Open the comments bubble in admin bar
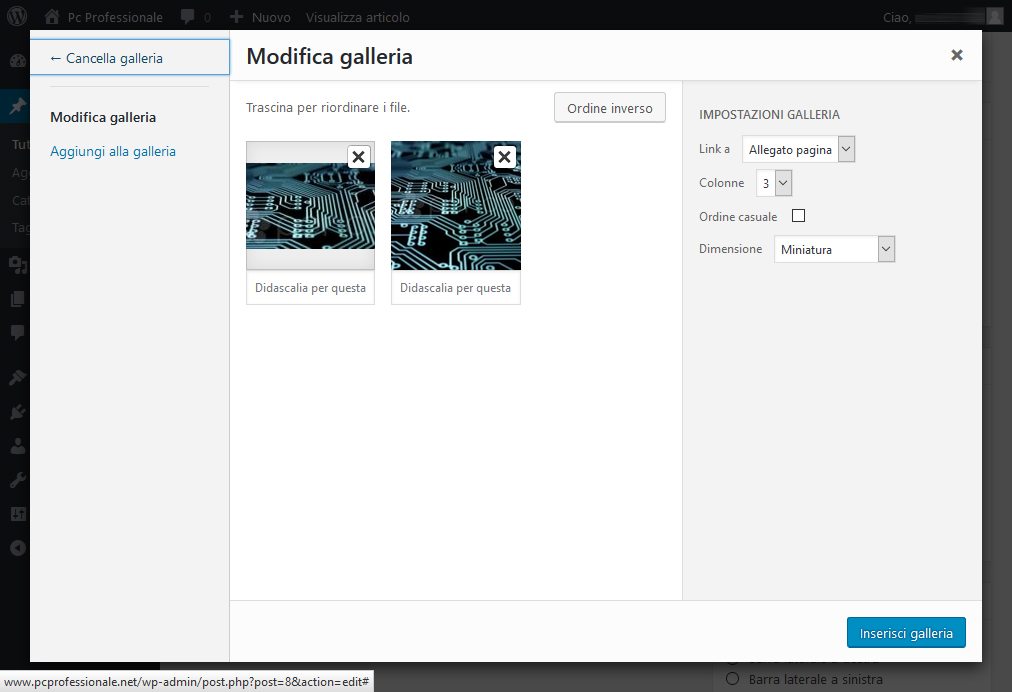This screenshot has height=692, width=1012. [x=188, y=17]
